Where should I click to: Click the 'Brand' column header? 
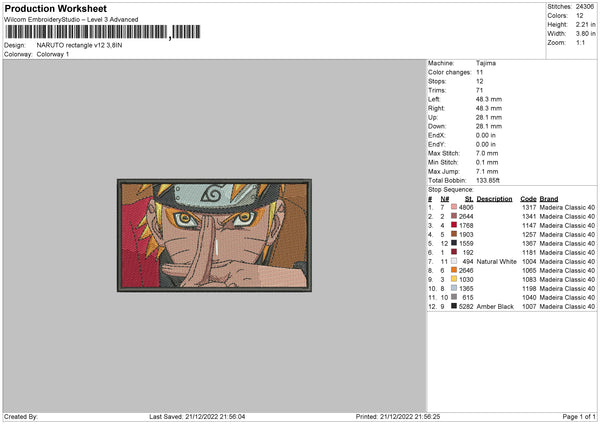[x=549, y=199]
